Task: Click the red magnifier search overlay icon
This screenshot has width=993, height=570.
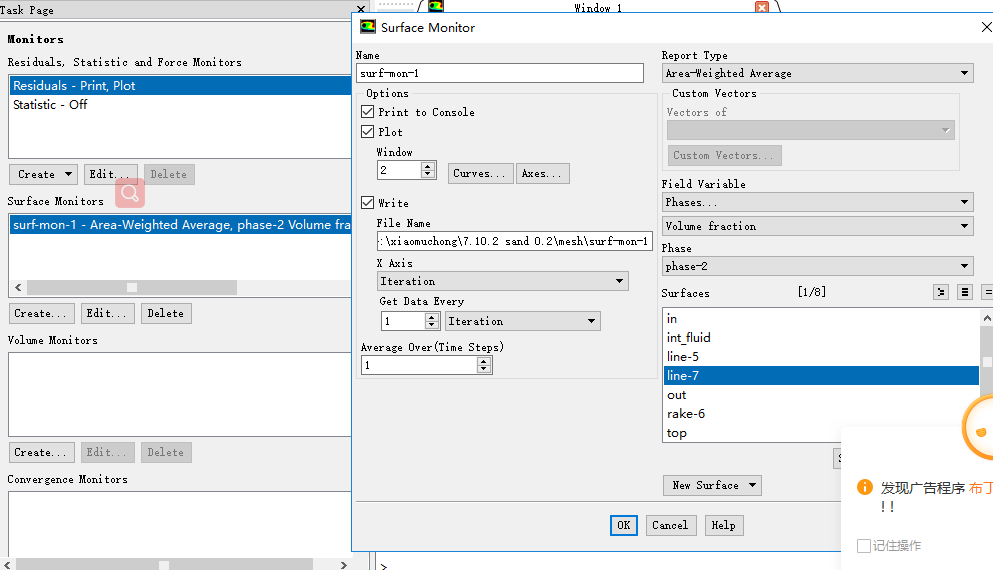Action: tap(130, 193)
